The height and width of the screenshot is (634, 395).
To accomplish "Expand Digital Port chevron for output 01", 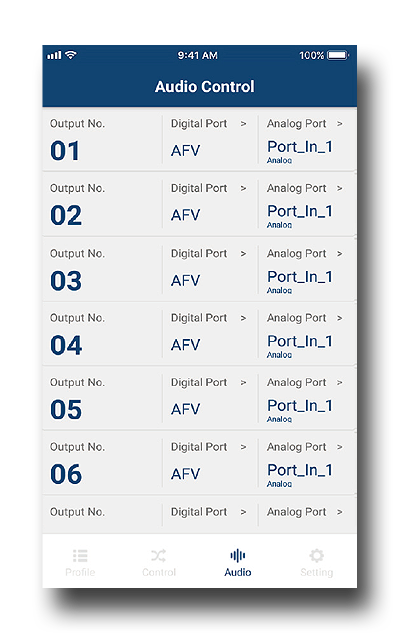I will point(243,124).
